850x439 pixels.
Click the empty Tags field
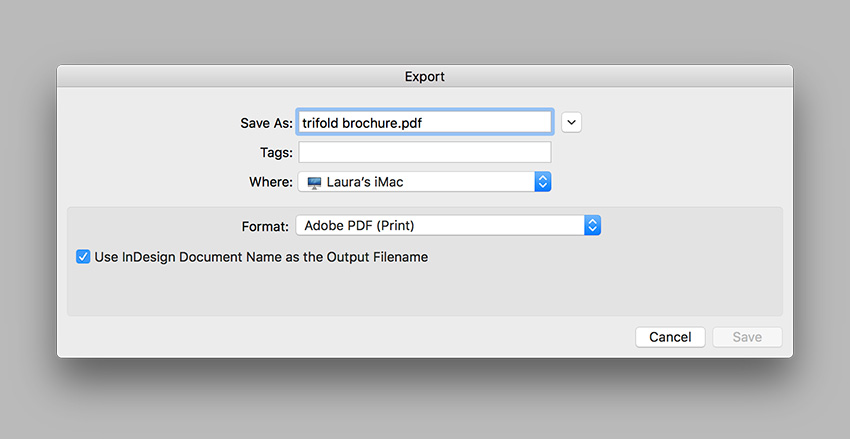pos(424,152)
